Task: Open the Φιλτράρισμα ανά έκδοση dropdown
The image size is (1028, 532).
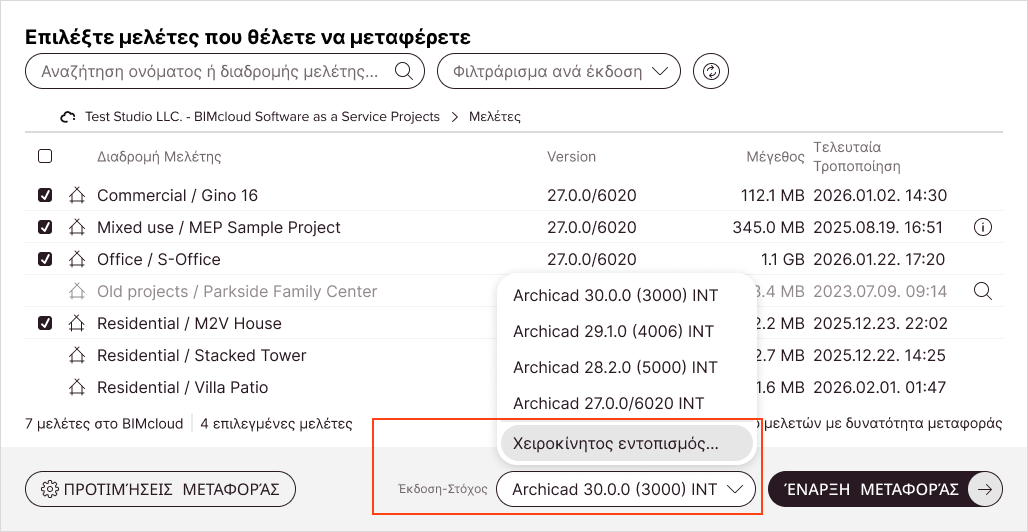Action: click(x=559, y=71)
